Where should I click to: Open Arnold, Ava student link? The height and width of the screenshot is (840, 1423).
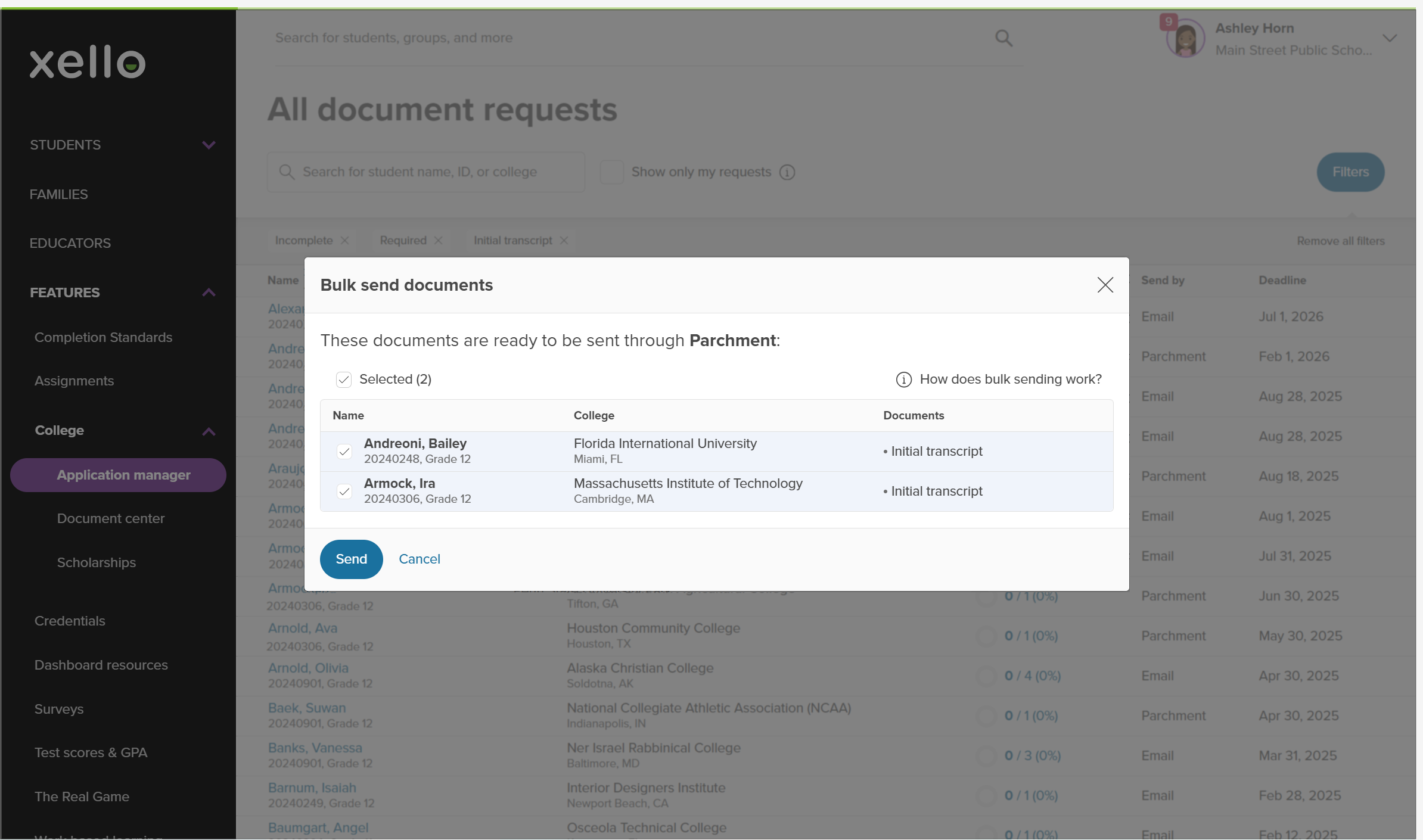coord(303,628)
